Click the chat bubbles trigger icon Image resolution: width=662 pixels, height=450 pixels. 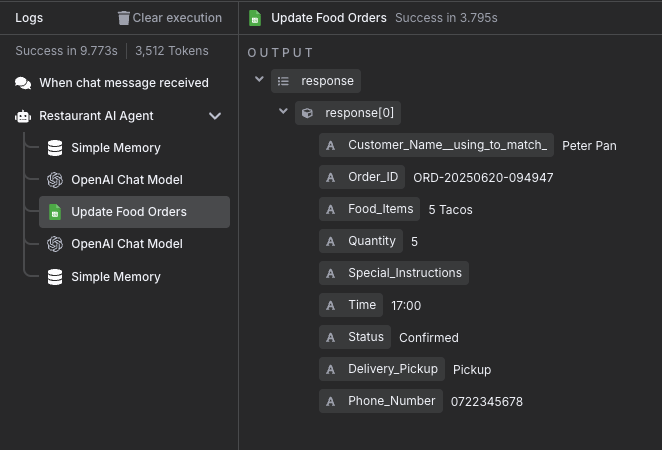[23, 83]
